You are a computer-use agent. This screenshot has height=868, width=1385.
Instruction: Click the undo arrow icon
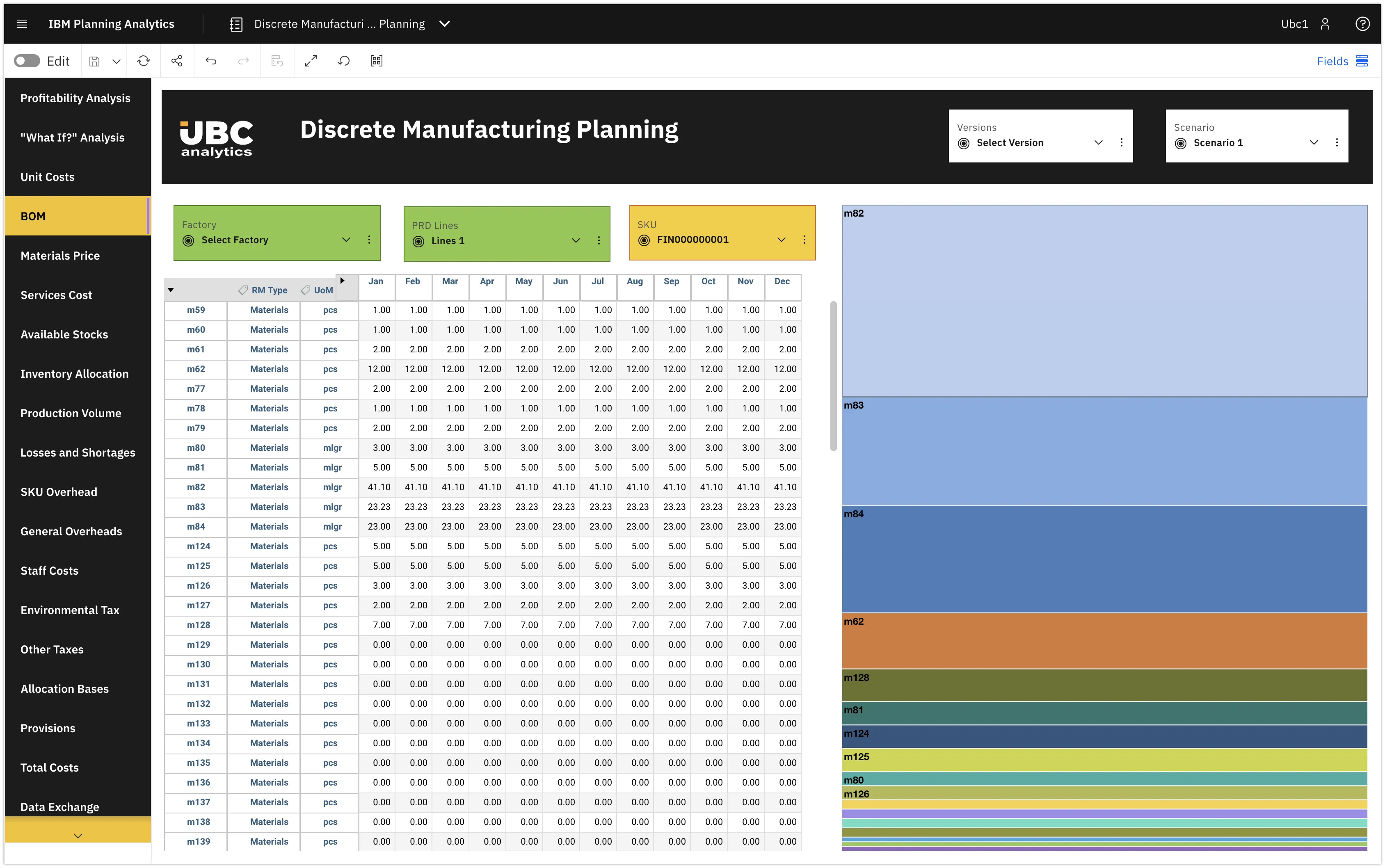(210, 61)
